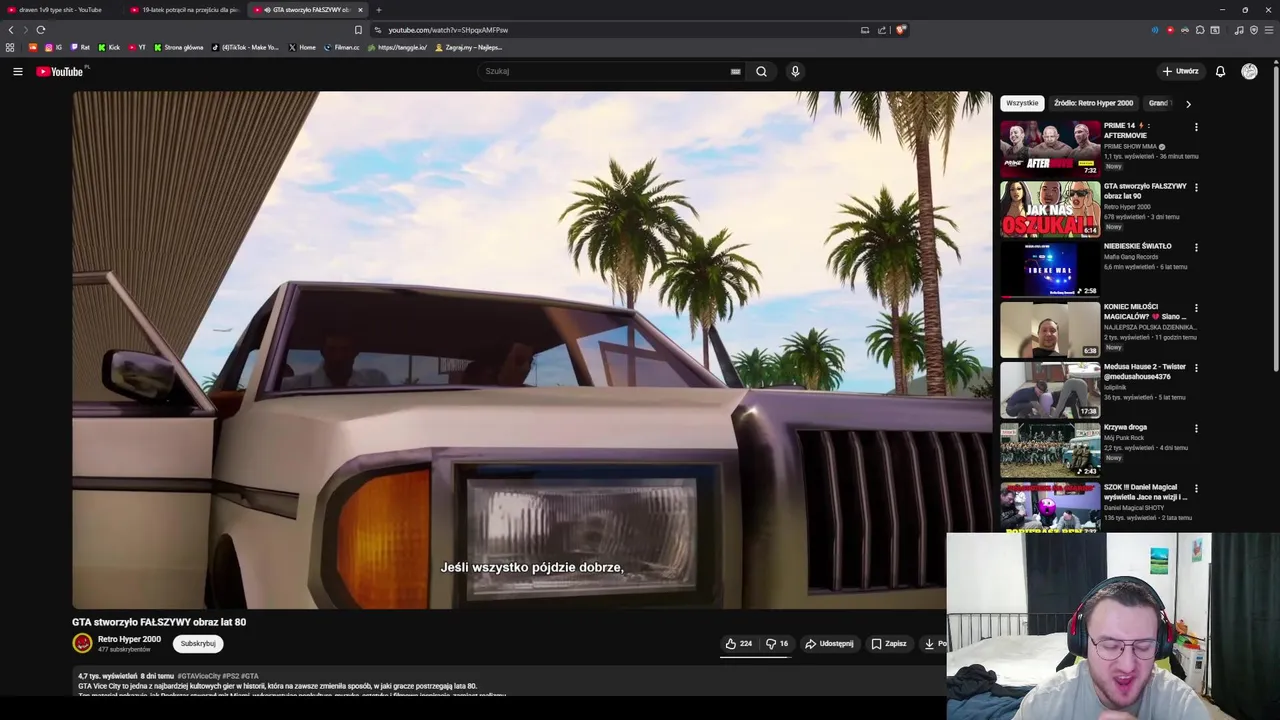Select the partially visible Grand chip

pos(1158,103)
